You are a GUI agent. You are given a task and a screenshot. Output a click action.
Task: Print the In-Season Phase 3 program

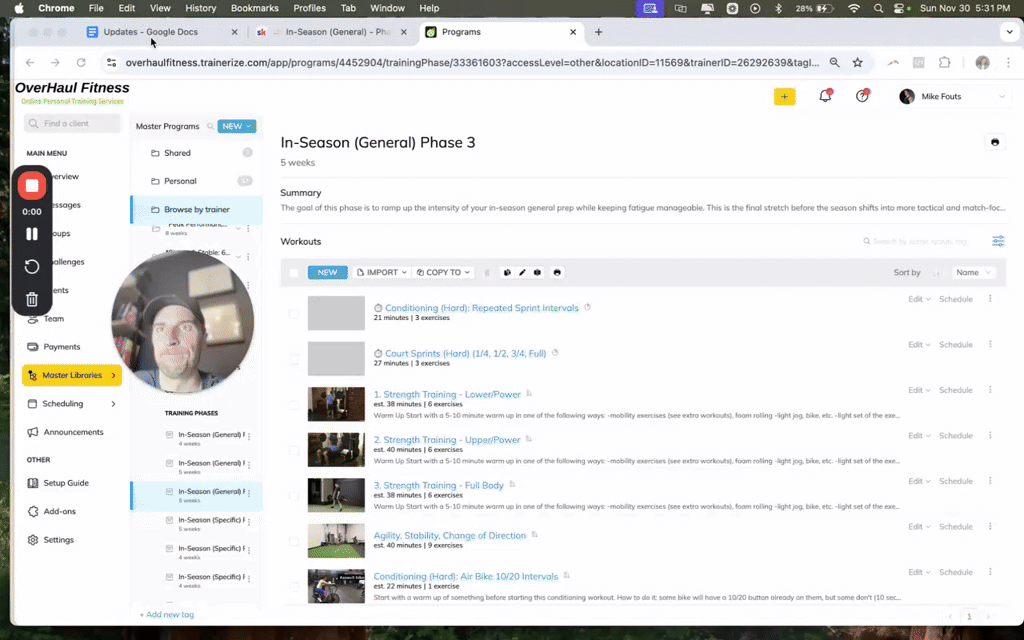click(x=995, y=142)
